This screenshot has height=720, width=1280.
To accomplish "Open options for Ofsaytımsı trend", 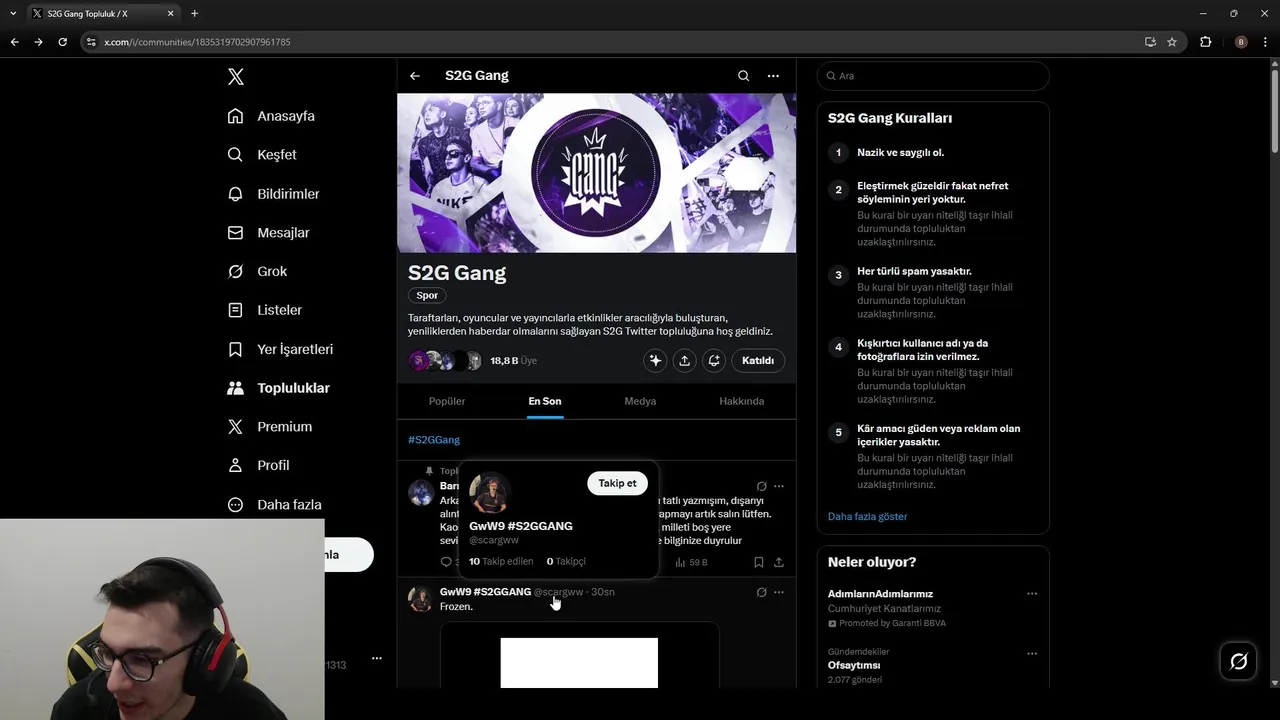I will [1032, 654].
